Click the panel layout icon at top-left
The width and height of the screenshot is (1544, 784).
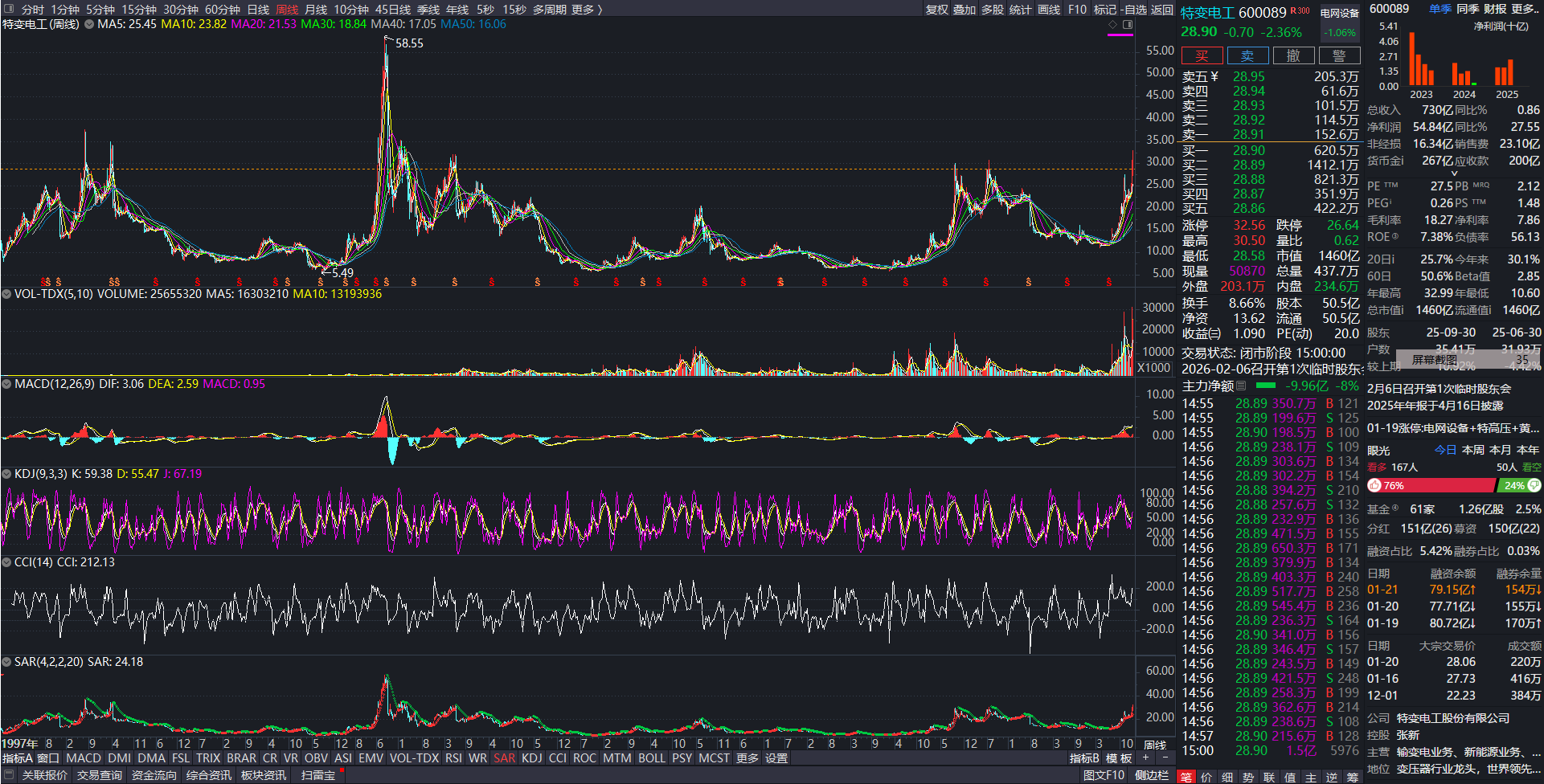tap(9, 9)
